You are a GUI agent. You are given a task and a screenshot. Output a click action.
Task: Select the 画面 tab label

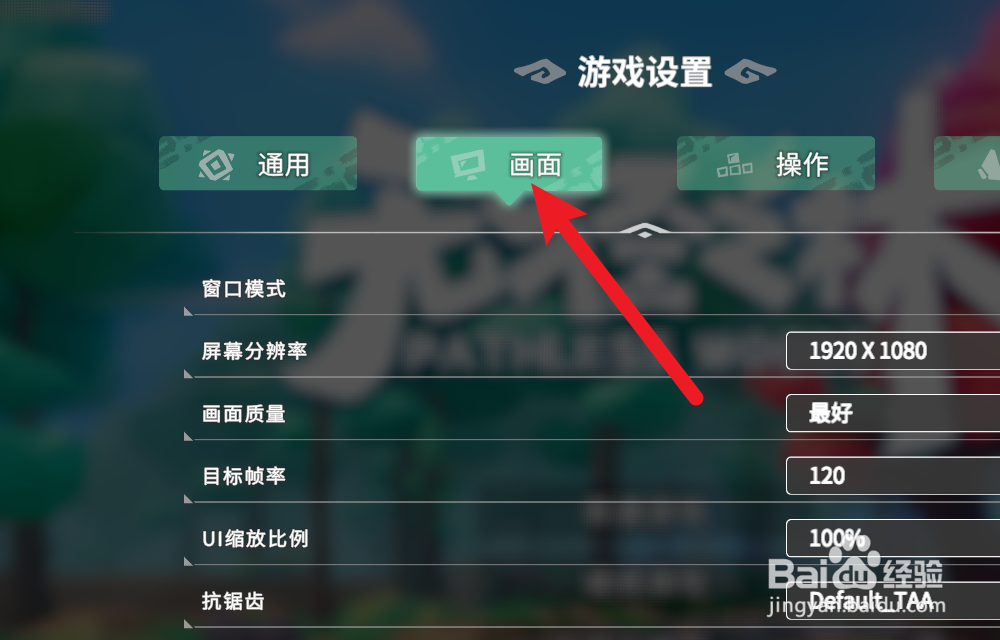(535, 165)
